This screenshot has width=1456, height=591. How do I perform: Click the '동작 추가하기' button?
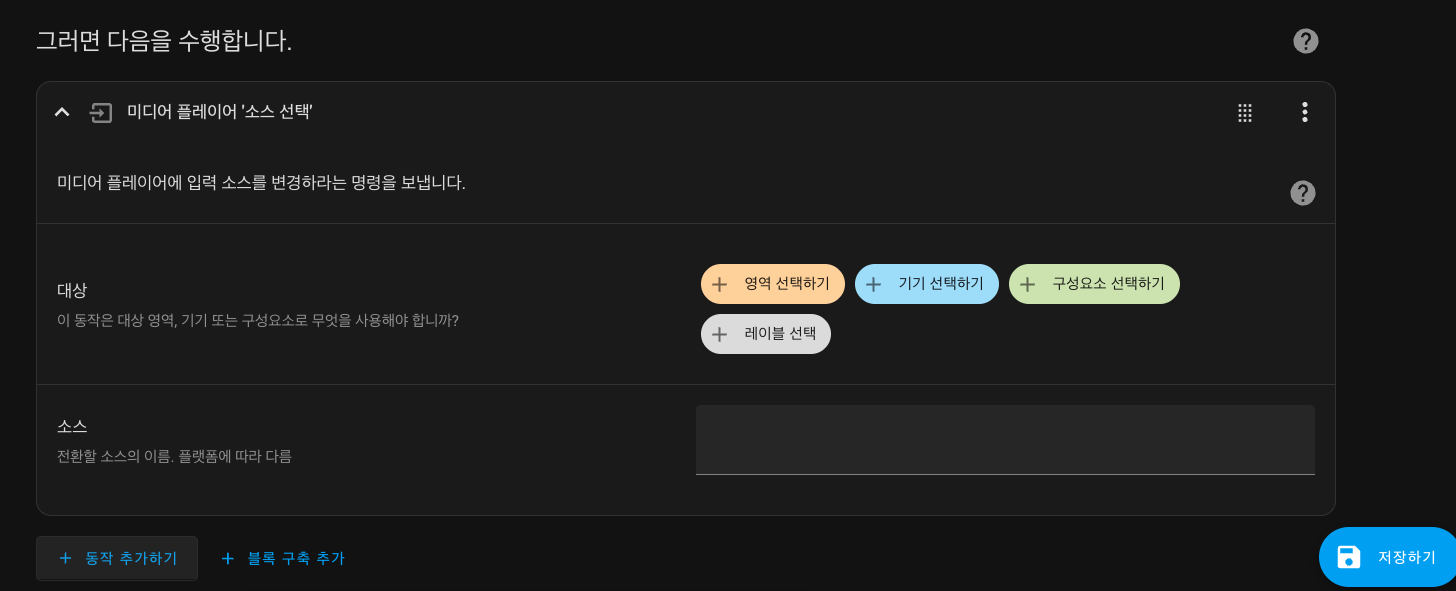pos(117,558)
